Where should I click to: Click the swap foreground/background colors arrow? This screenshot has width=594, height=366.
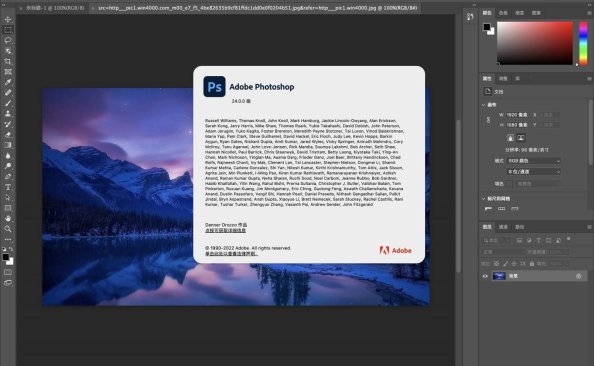click(x=11, y=249)
